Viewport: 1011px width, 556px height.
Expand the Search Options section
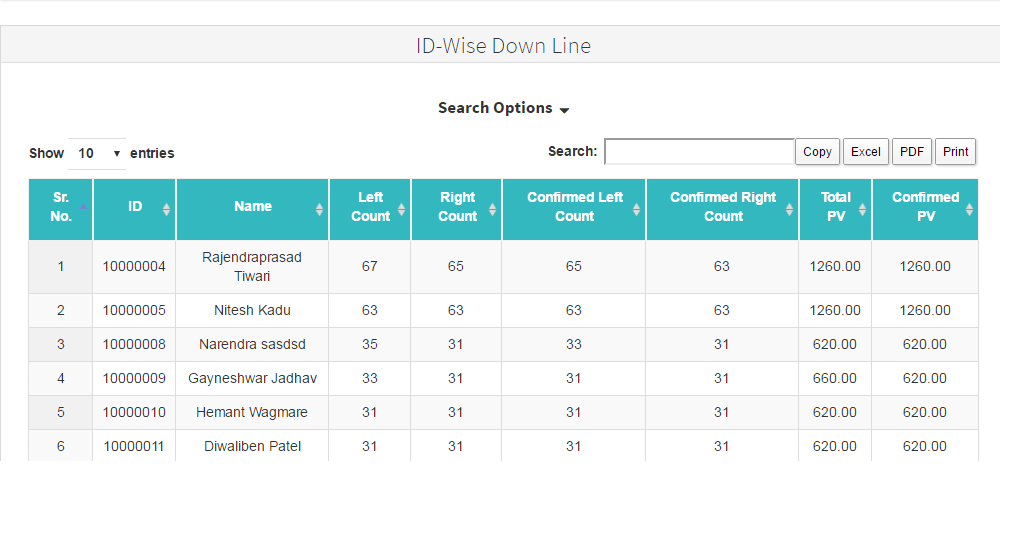coord(503,108)
